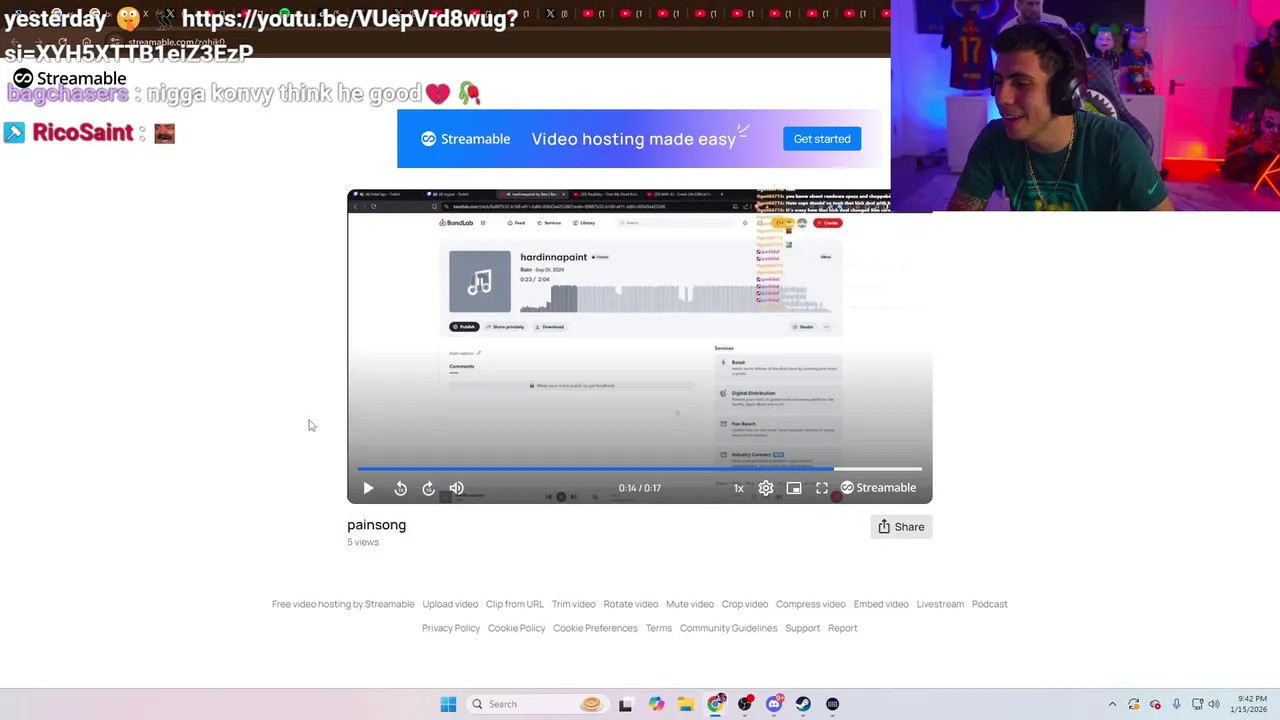The height and width of the screenshot is (720, 1280).
Task: Switch video to fullscreen
Action: tap(822, 488)
